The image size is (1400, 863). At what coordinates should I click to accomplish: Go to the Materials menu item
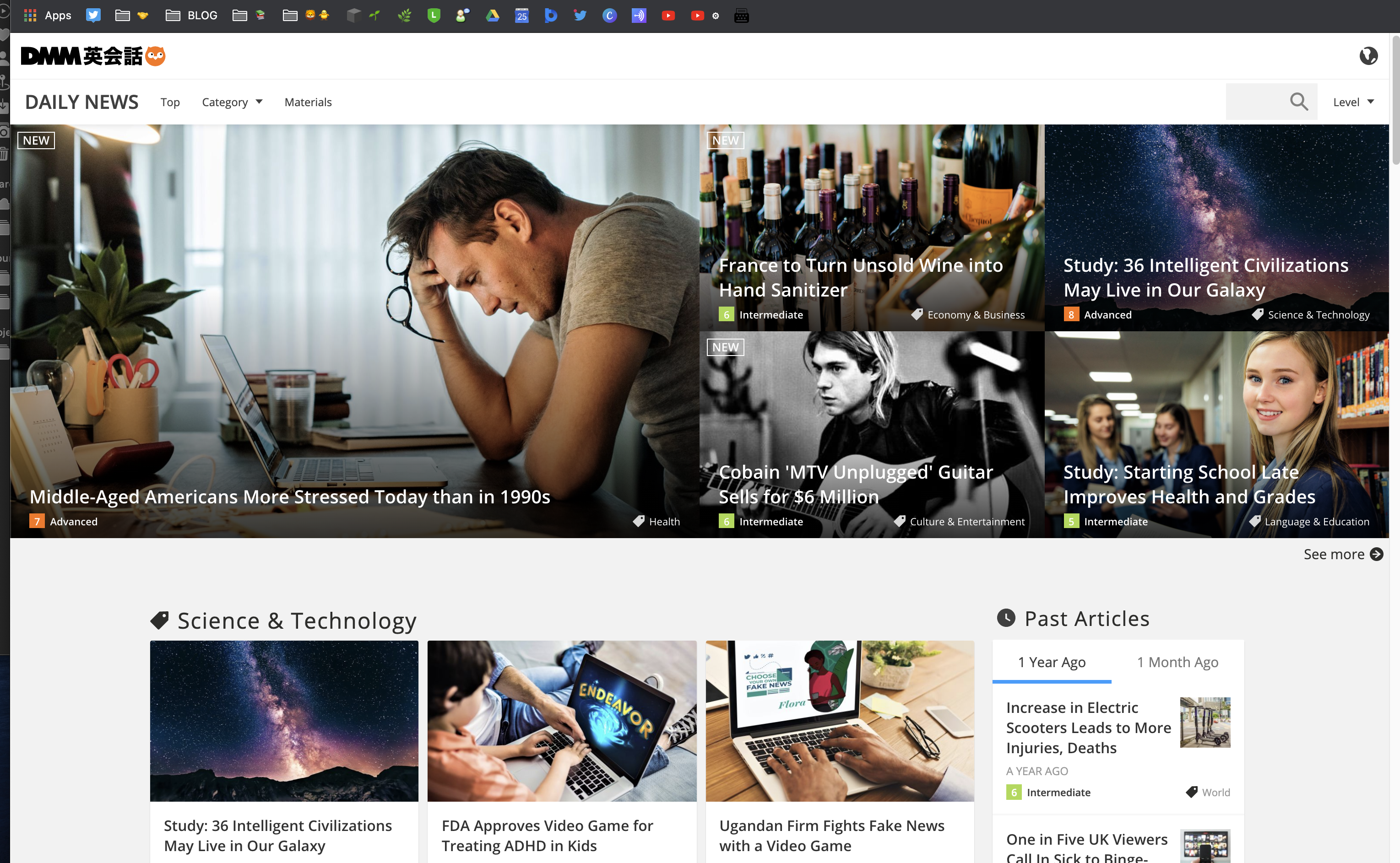coord(308,102)
